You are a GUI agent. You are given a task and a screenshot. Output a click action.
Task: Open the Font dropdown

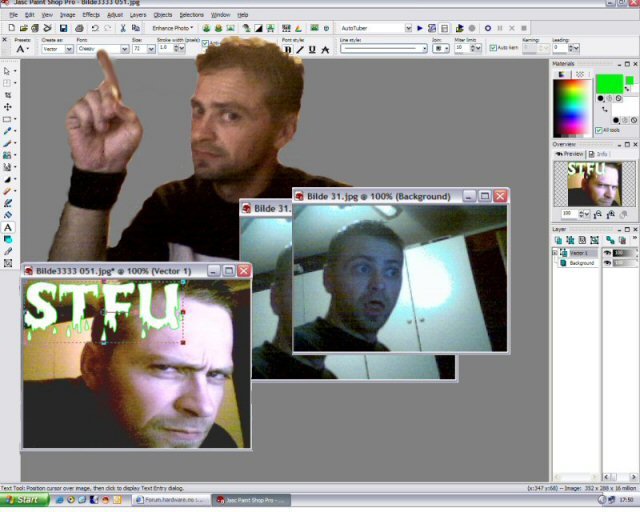(124, 49)
